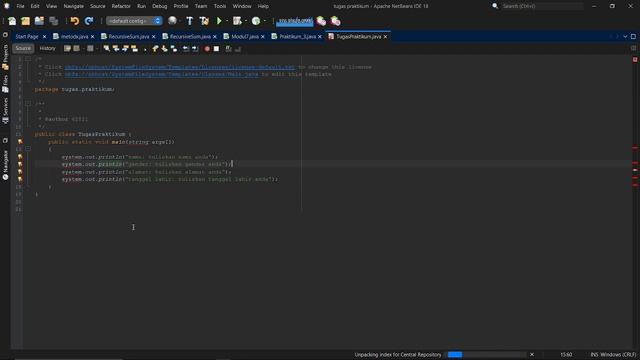Viewport: 640px width, 360px height.
Task: Jump to the previous bookmark using its icon
Action: (155, 49)
